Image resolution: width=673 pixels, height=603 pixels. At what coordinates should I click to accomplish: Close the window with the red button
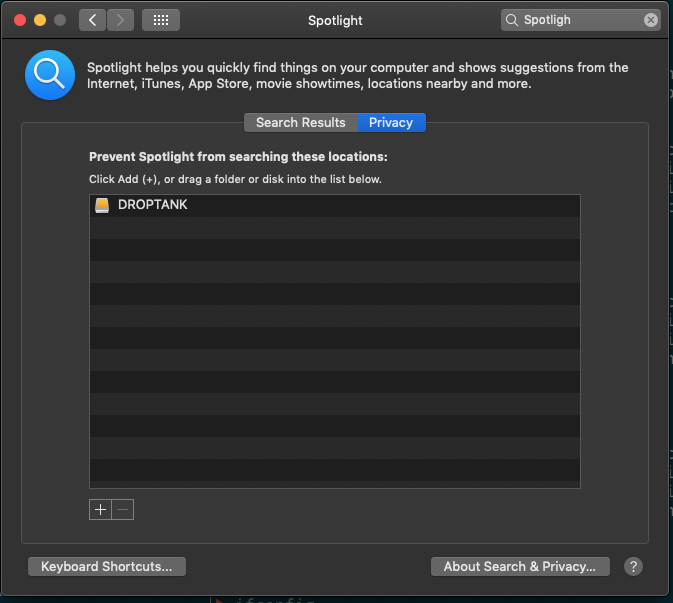20,20
